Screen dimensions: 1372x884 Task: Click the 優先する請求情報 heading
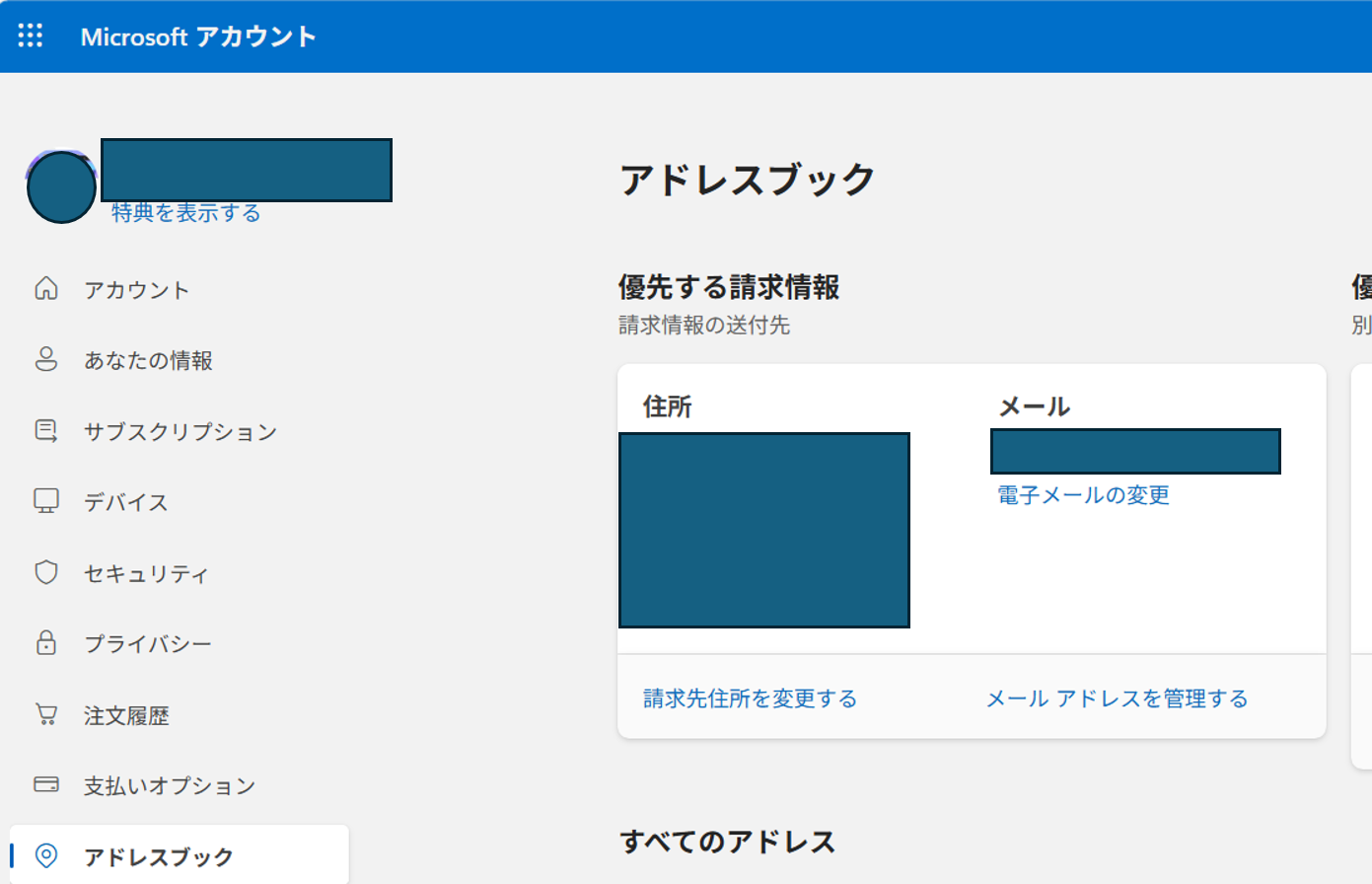coord(729,287)
